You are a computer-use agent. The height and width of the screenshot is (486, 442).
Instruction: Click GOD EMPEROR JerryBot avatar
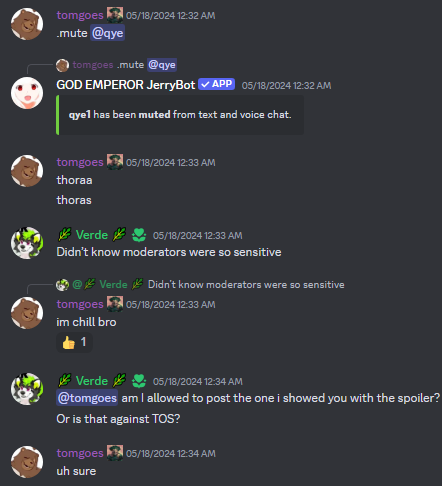coord(27,93)
